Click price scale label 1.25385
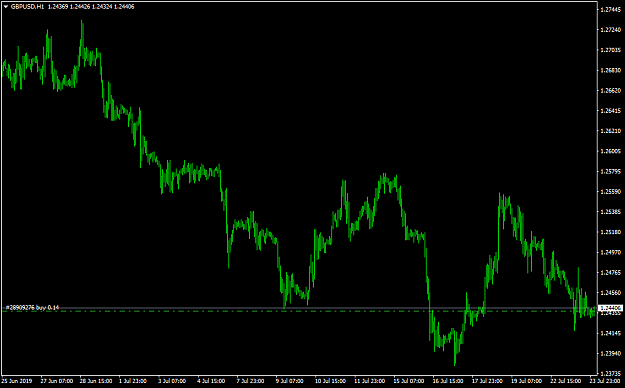This screenshot has width=625, height=388. (x=611, y=212)
